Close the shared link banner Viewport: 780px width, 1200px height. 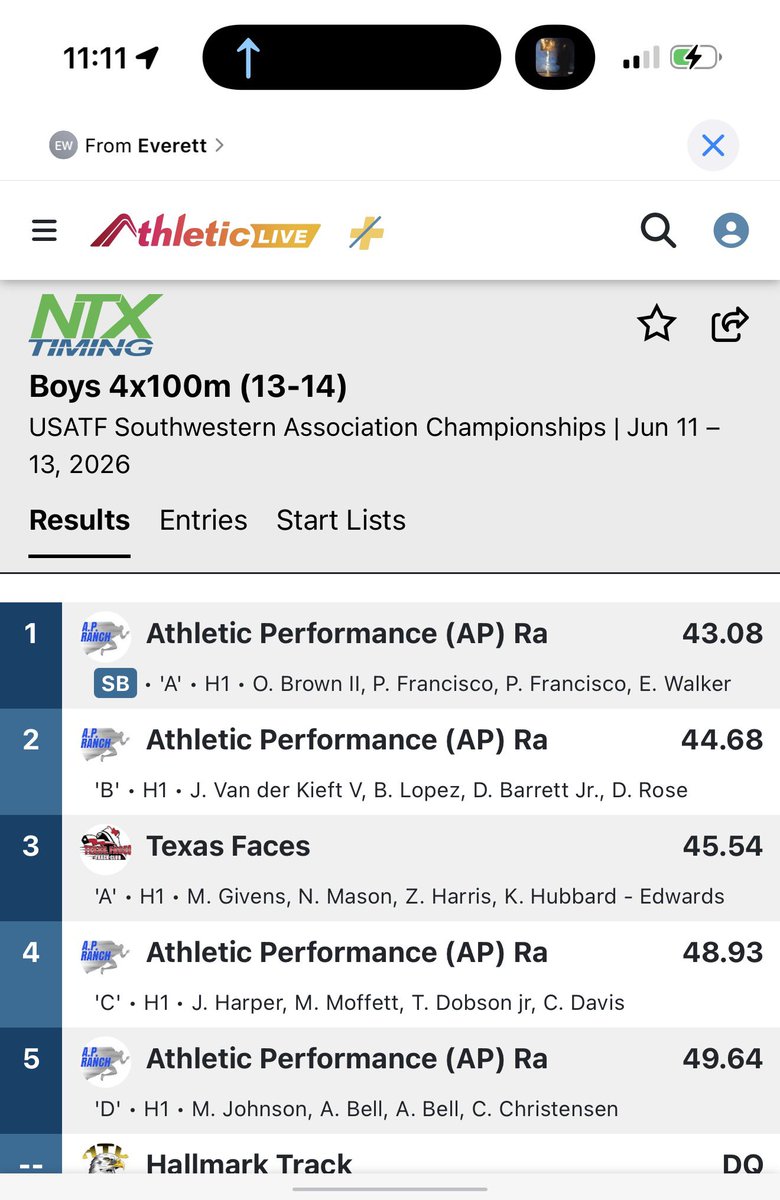coord(713,146)
